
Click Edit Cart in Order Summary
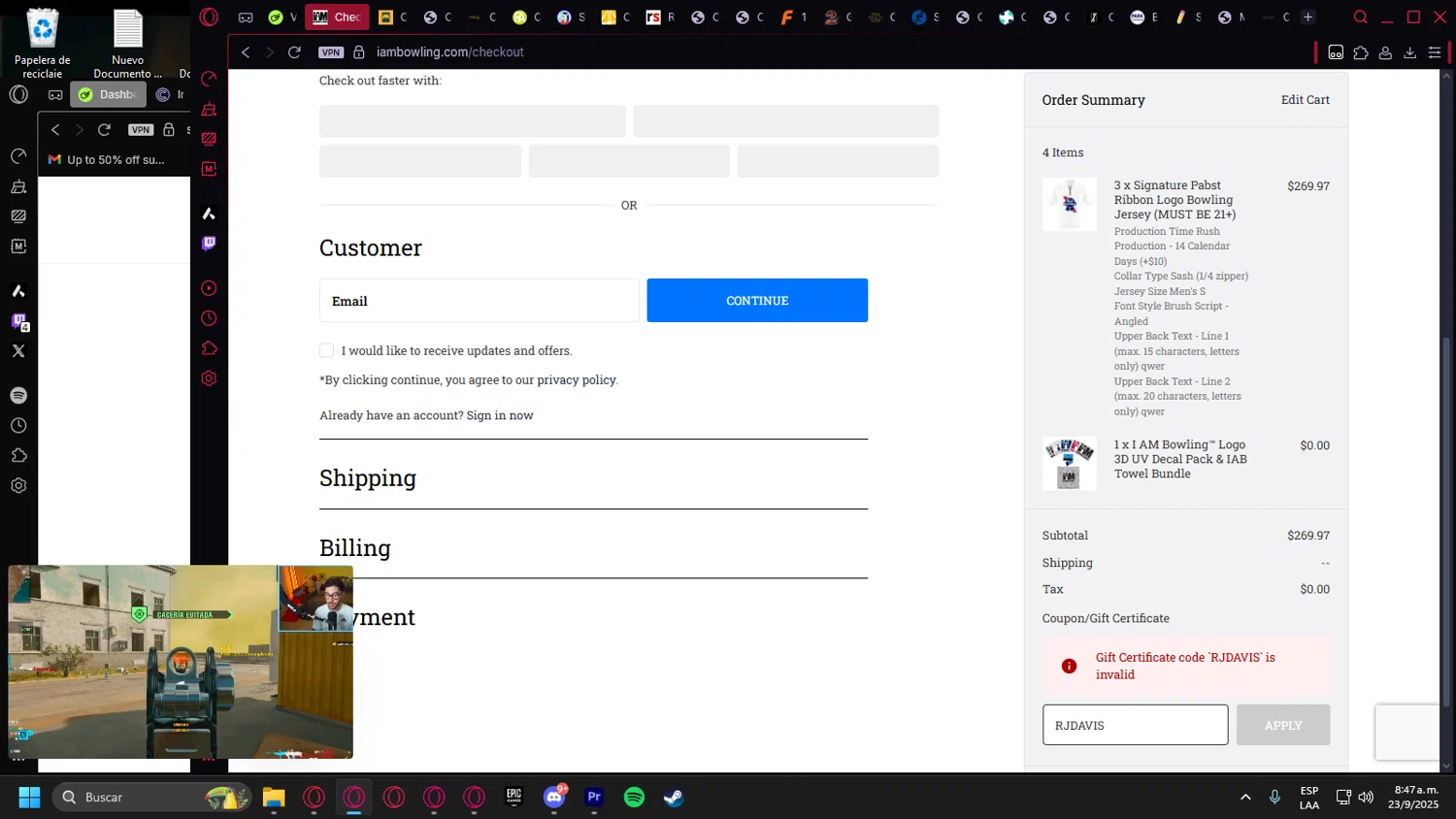click(1306, 100)
